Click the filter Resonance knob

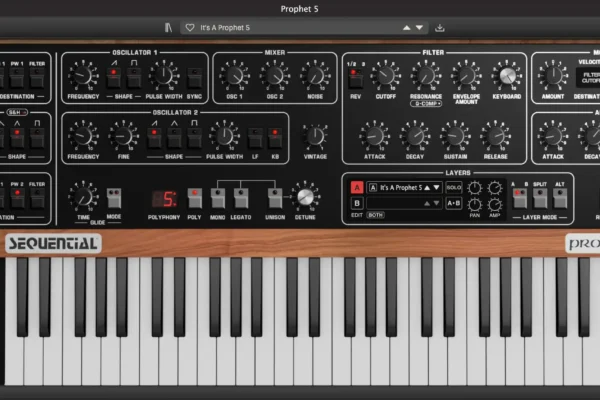pos(426,75)
